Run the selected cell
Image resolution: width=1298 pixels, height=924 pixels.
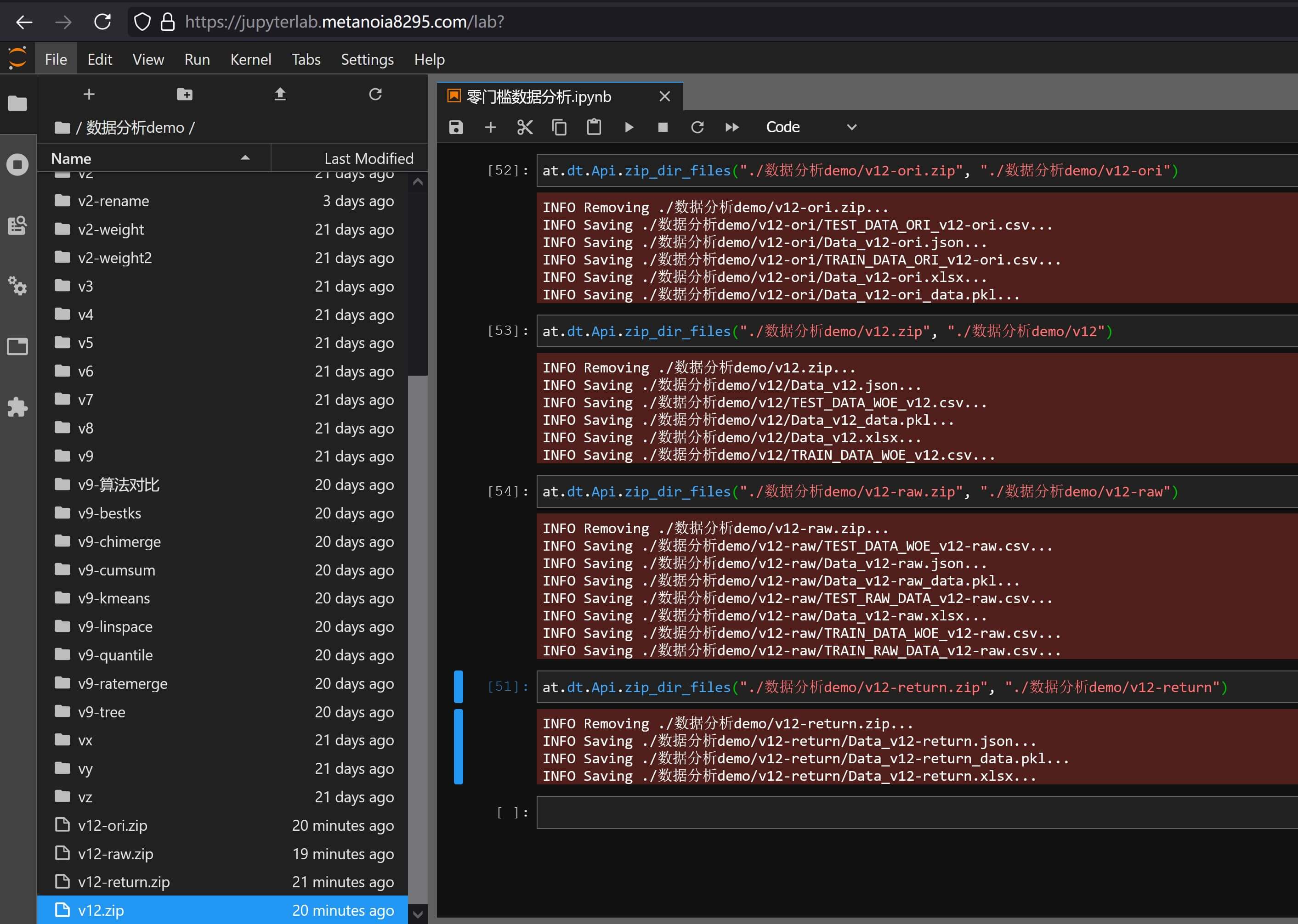point(629,127)
